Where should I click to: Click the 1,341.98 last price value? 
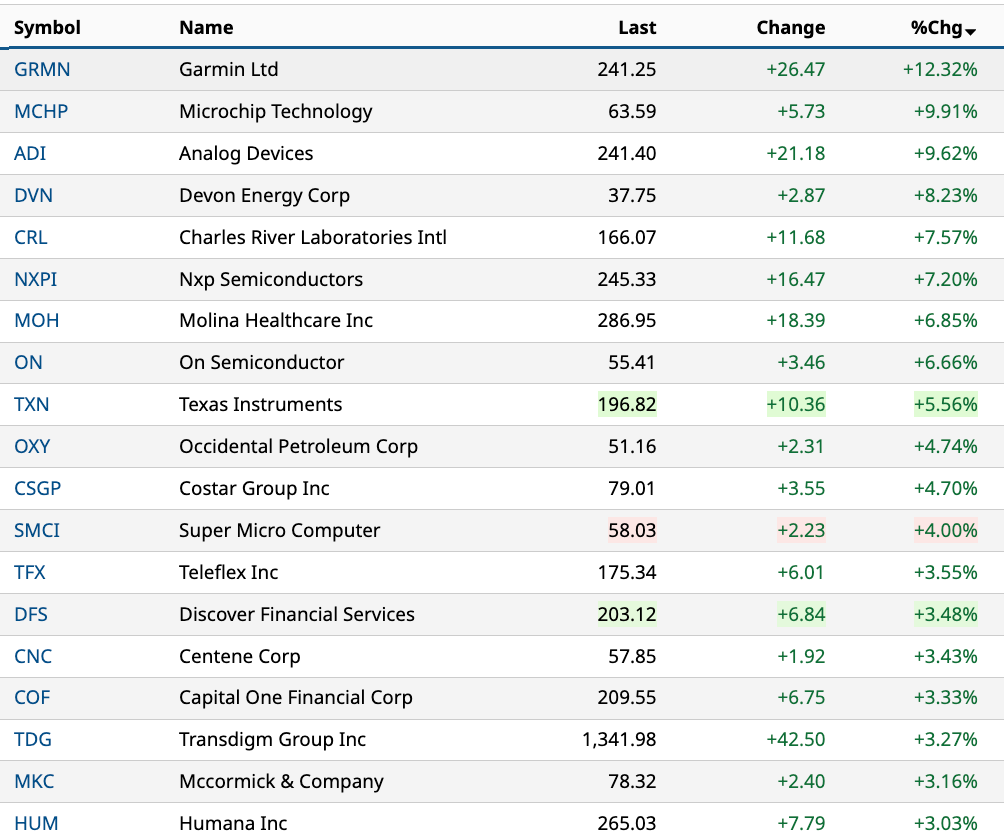619,739
